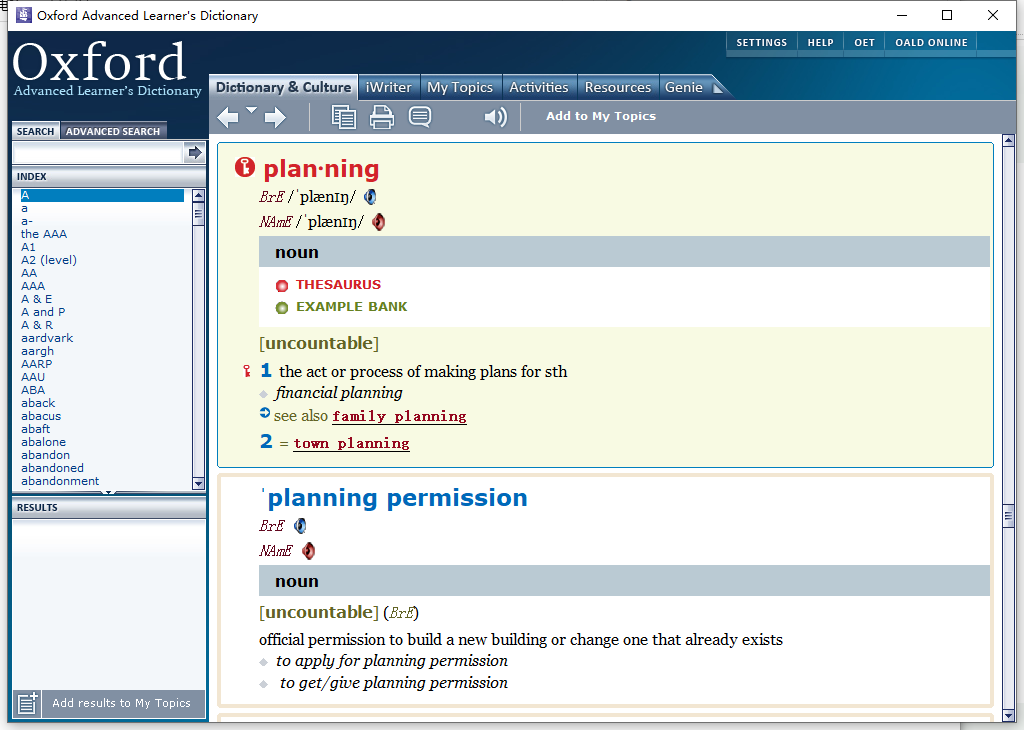
Task: Open the notes speech bubble icon
Action: click(420, 117)
